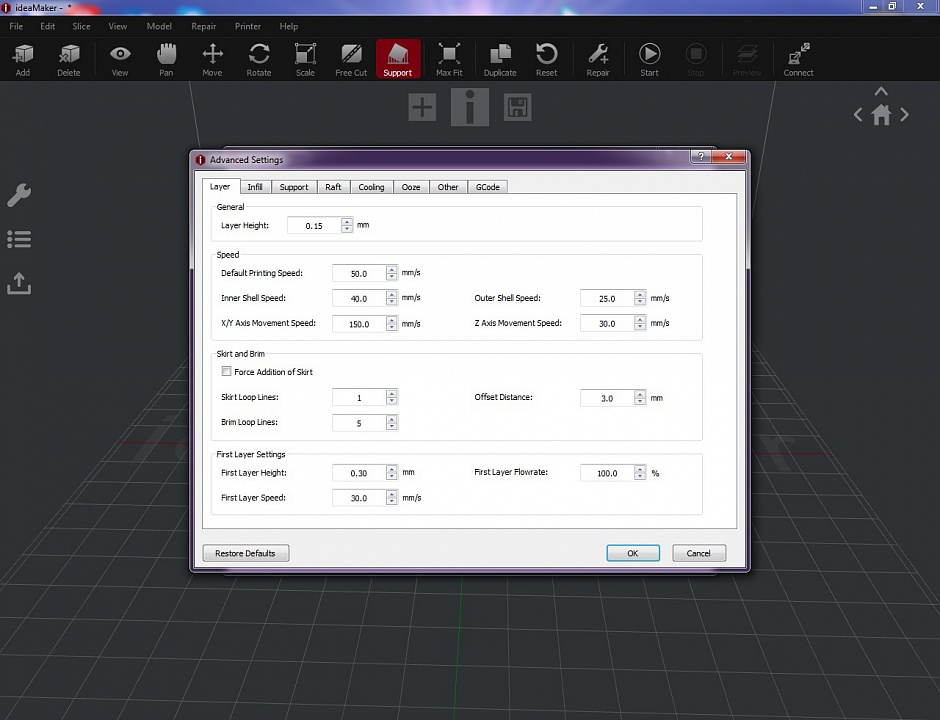The image size is (940, 720).
Task: Open the Printer menu
Action: click(247, 26)
